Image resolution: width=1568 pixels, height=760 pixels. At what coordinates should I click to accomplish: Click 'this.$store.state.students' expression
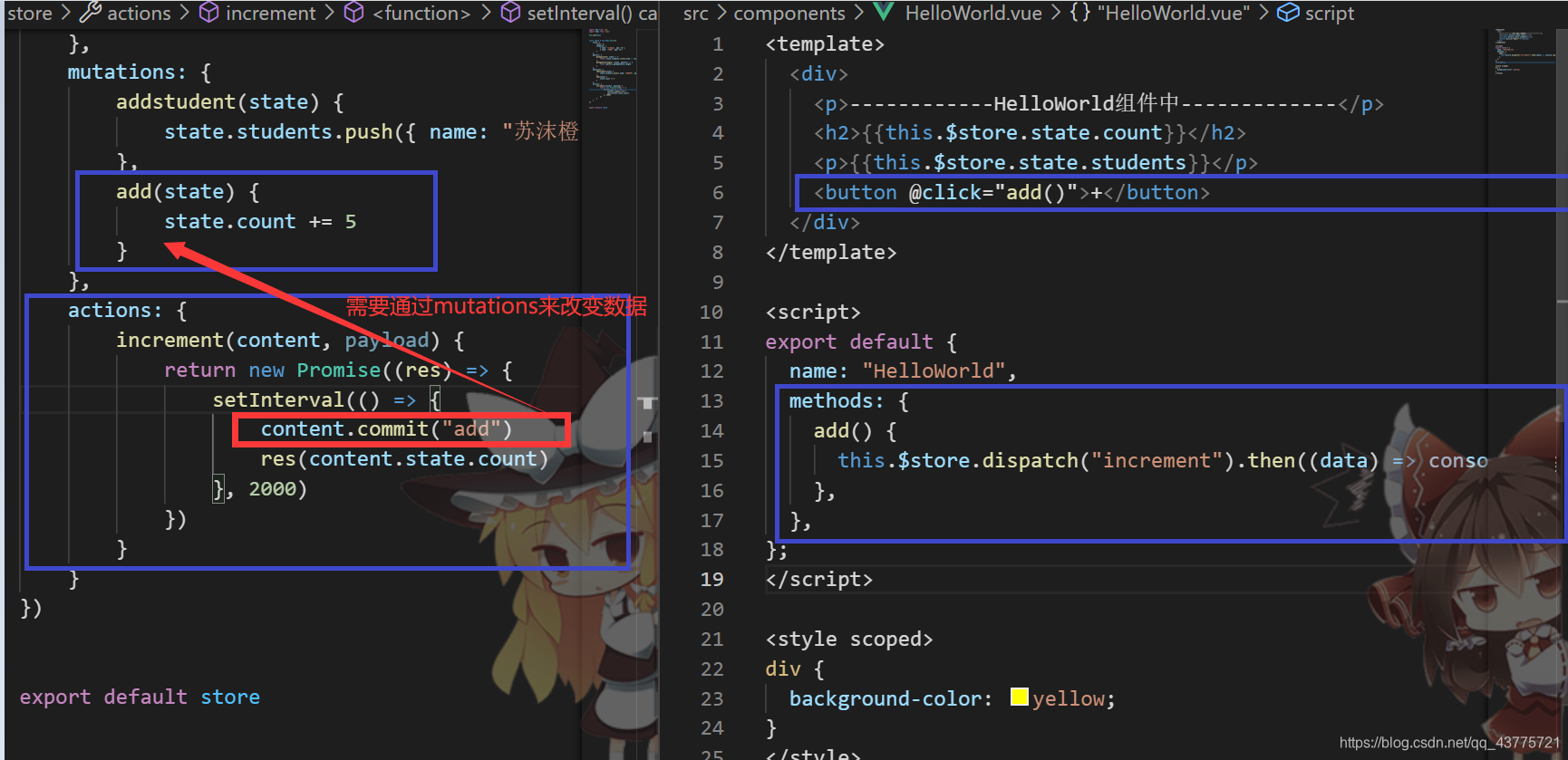(x=1031, y=162)
